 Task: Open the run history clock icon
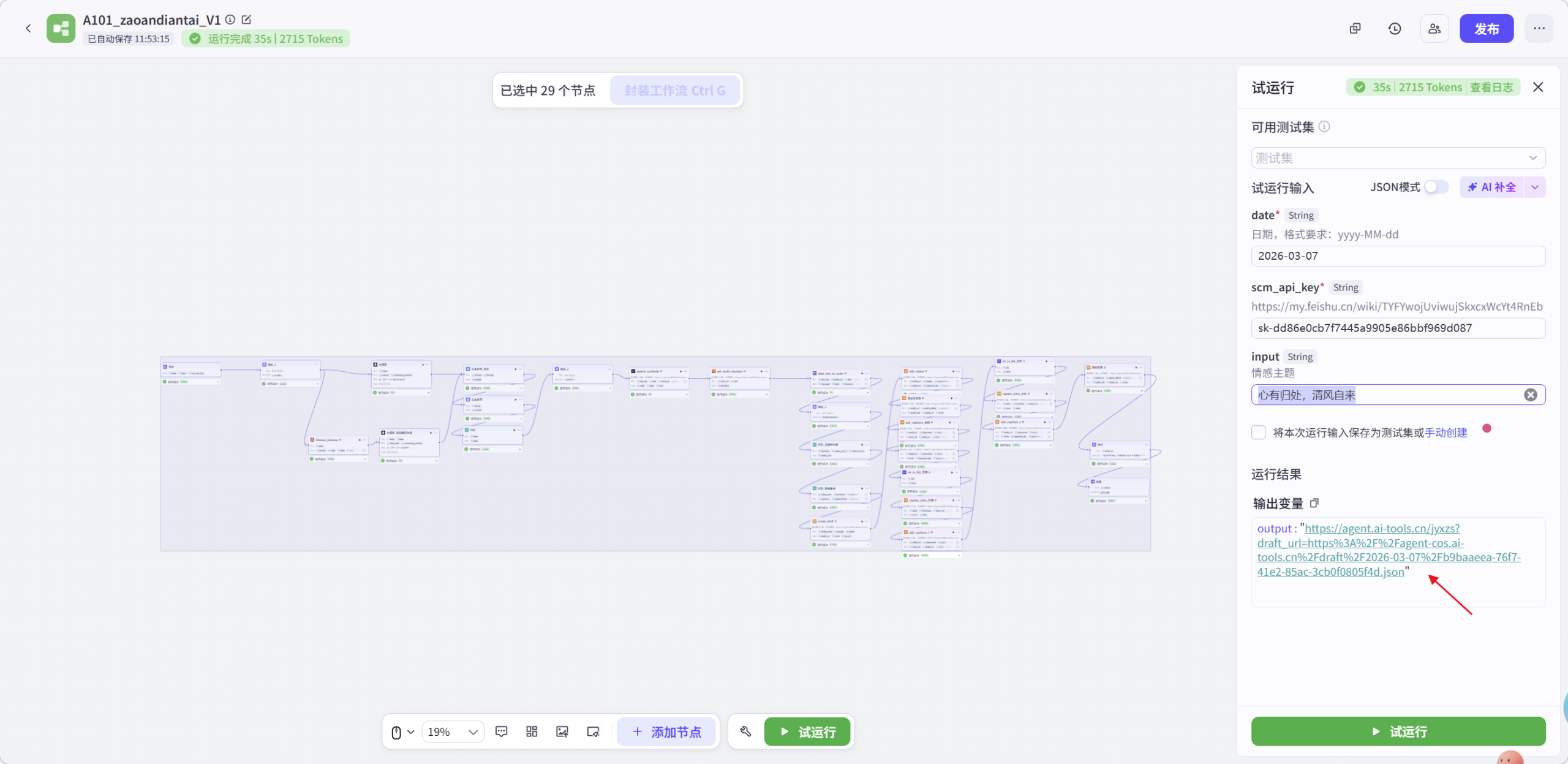(x=1395, y=29)
